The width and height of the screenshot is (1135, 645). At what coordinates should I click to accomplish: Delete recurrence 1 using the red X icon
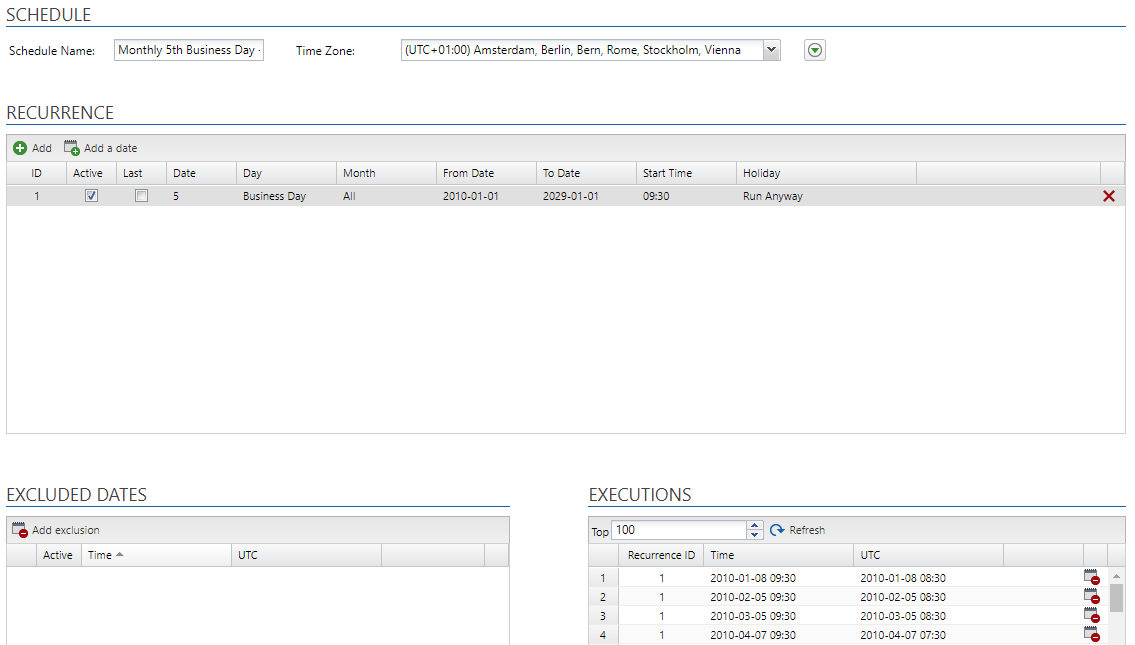[x=1108, y=196]
